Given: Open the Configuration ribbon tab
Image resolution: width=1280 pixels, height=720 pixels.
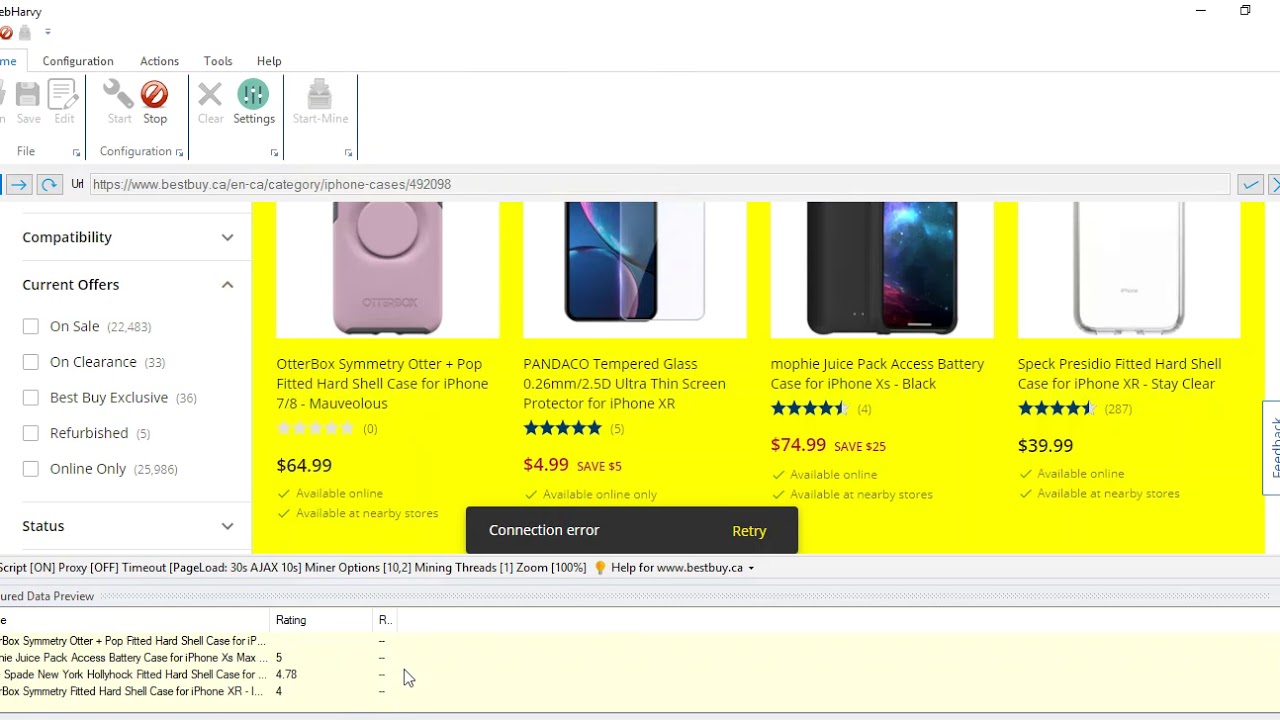Looking at the screenshot, I should pos(78,61).
